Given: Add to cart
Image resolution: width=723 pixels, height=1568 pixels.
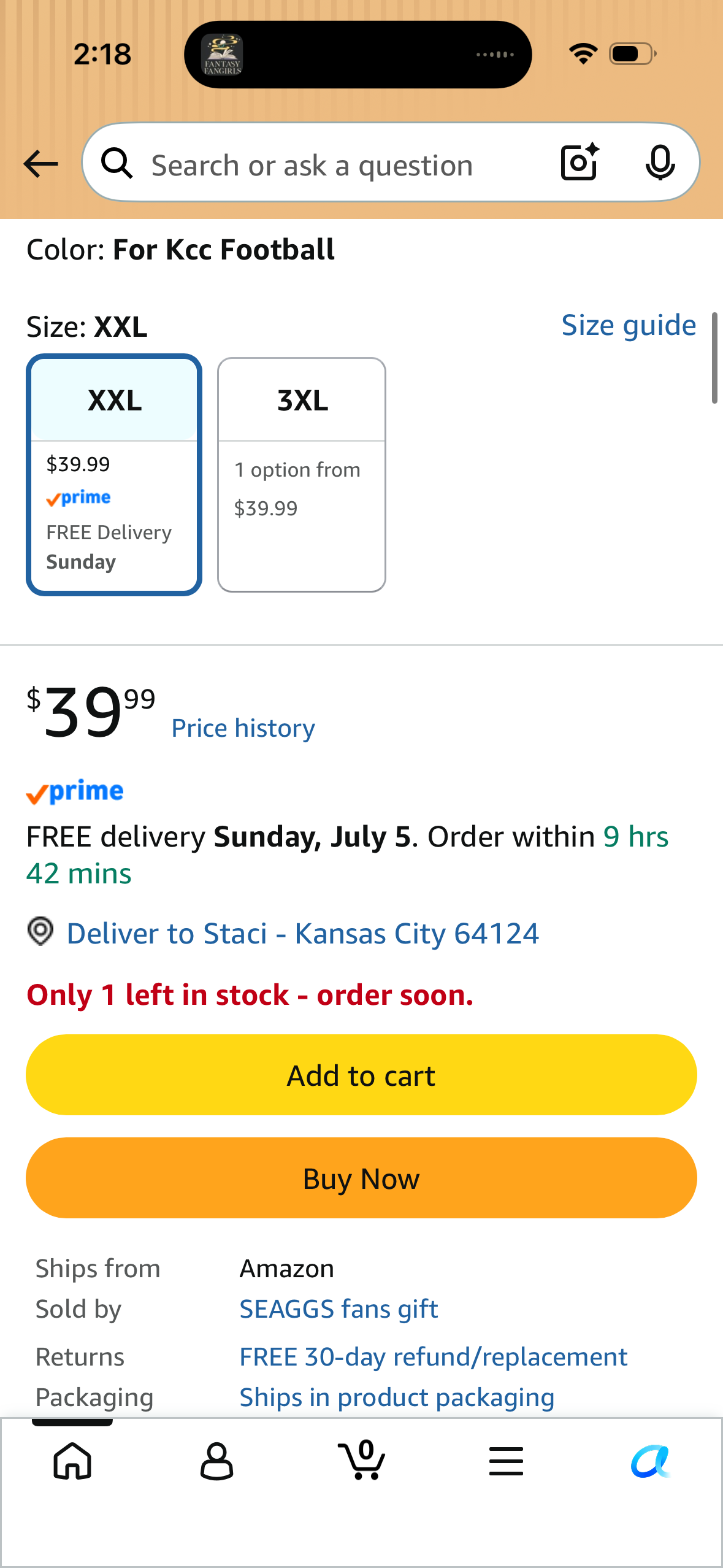Looking at the screenshot, I should pos(361,1075).
